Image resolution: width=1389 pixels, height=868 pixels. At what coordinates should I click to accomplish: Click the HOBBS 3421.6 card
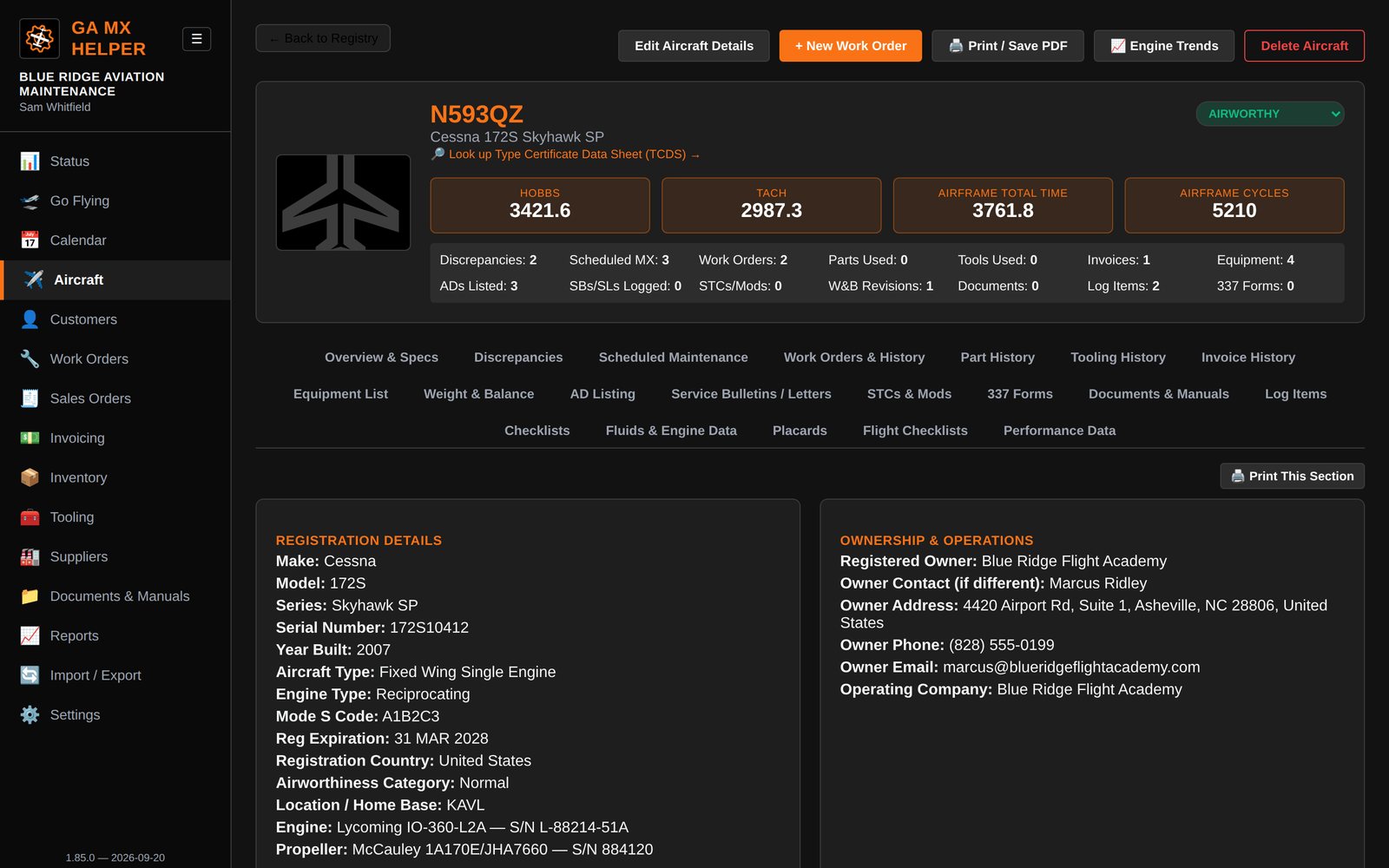(x=540, y=205)
